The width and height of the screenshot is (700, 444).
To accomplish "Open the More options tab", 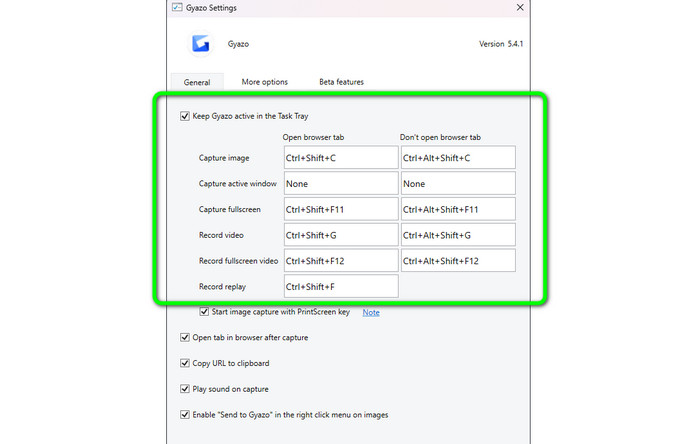I will (x=265, y=82).
